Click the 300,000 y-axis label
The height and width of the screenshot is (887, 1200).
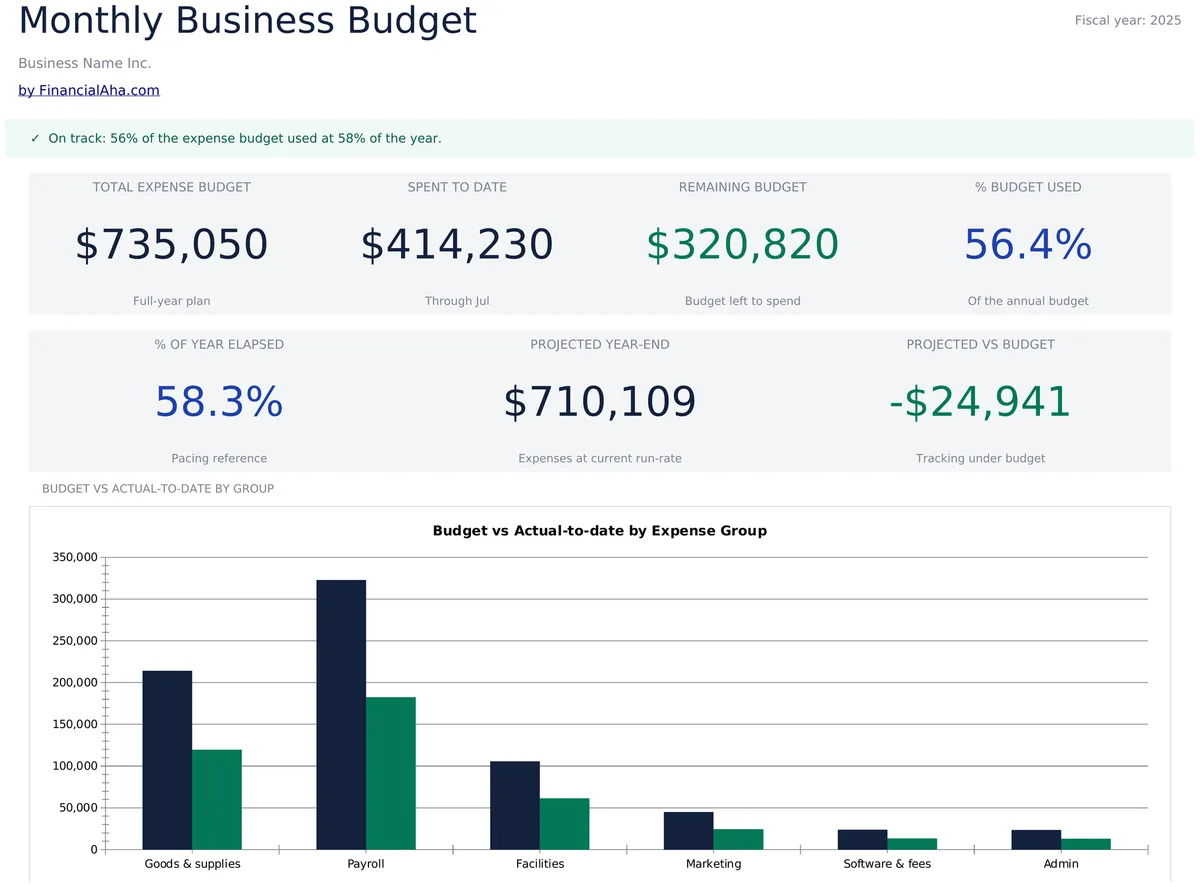pyautogui.click(x=75, y=599)
